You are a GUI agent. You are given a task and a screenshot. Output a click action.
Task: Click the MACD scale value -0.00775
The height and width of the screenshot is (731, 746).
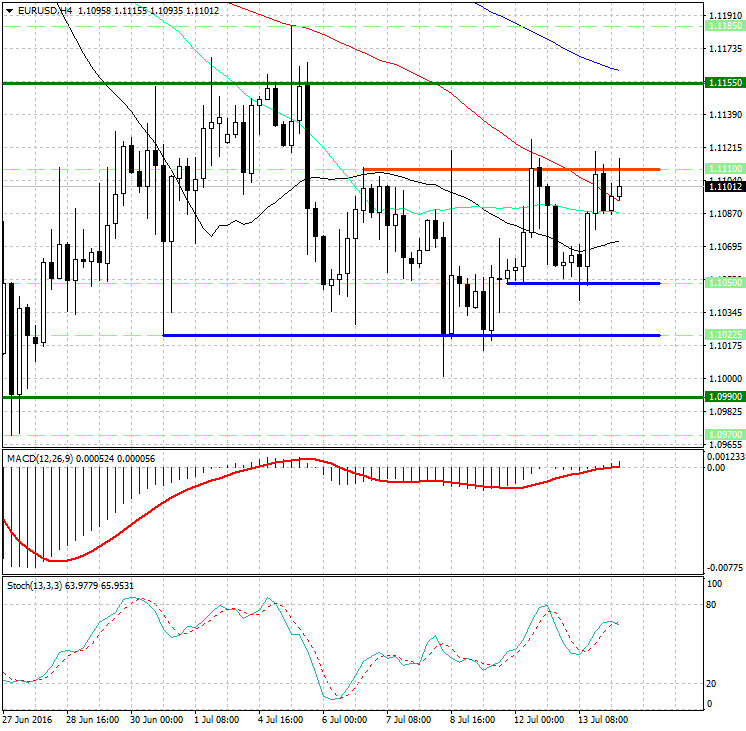(725, 568)
